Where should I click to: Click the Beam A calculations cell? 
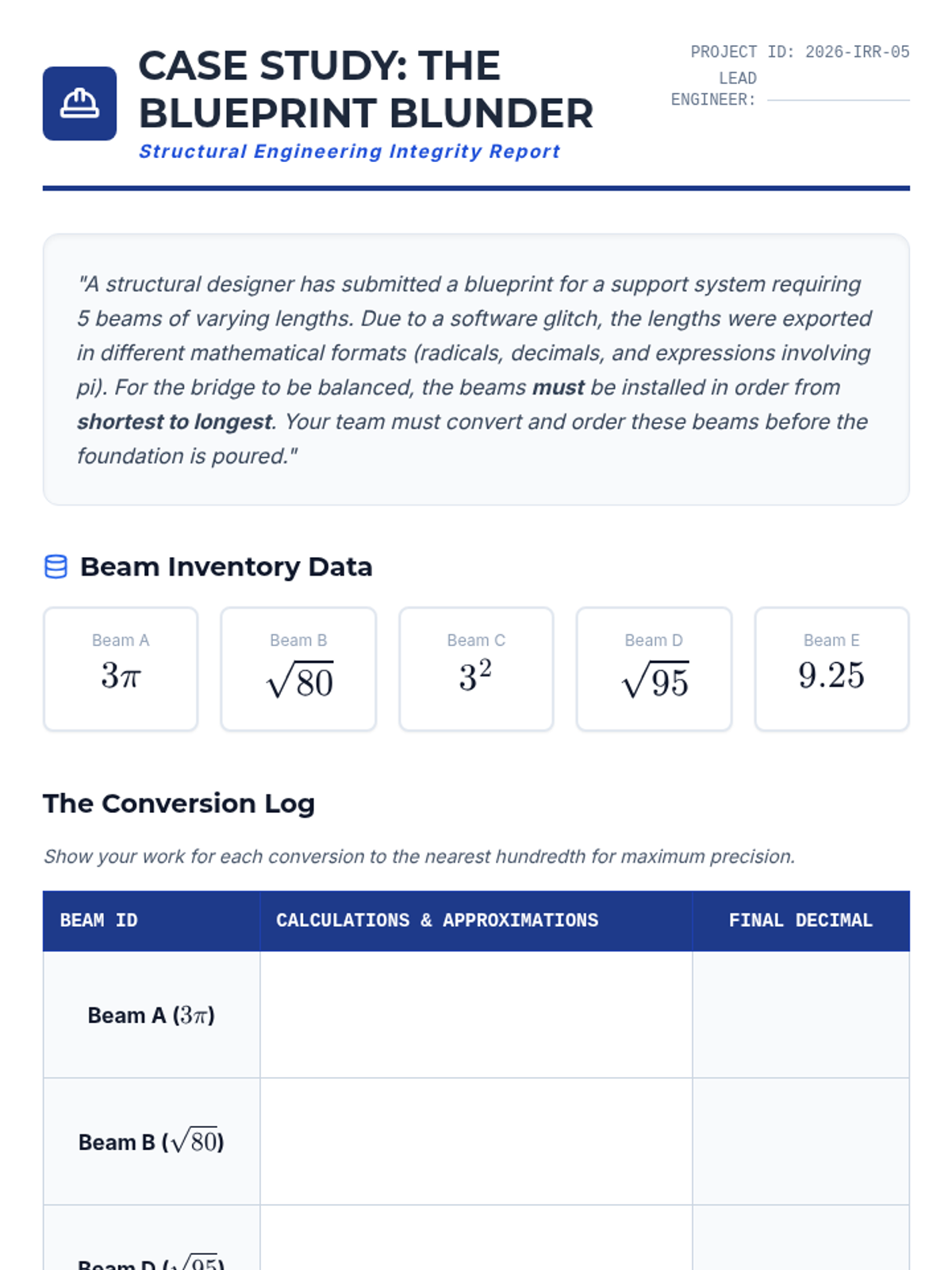point(476,1014)
